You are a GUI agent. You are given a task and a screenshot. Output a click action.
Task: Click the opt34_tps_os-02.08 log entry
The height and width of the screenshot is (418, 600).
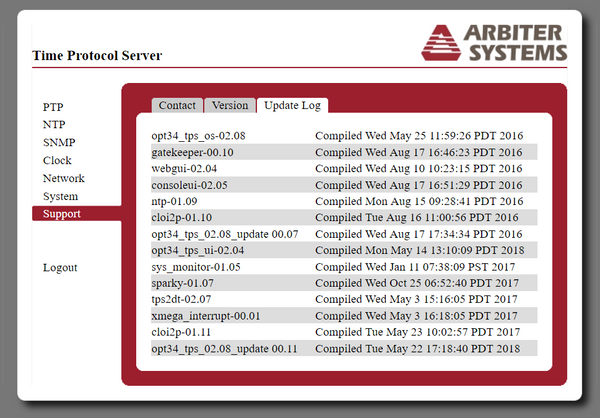click(198, 135)
